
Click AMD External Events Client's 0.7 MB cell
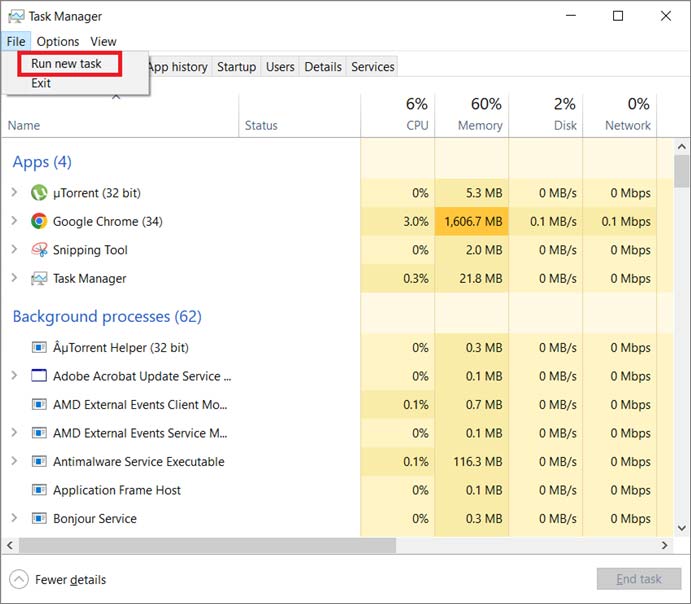472,404
